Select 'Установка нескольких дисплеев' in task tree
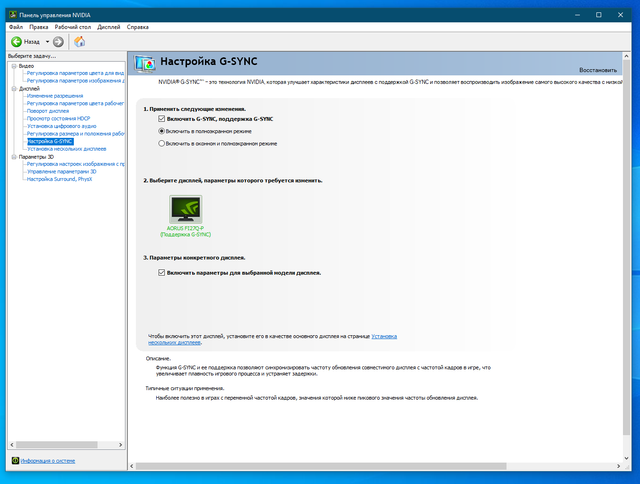The image size is (640, 484). point(67,149)
